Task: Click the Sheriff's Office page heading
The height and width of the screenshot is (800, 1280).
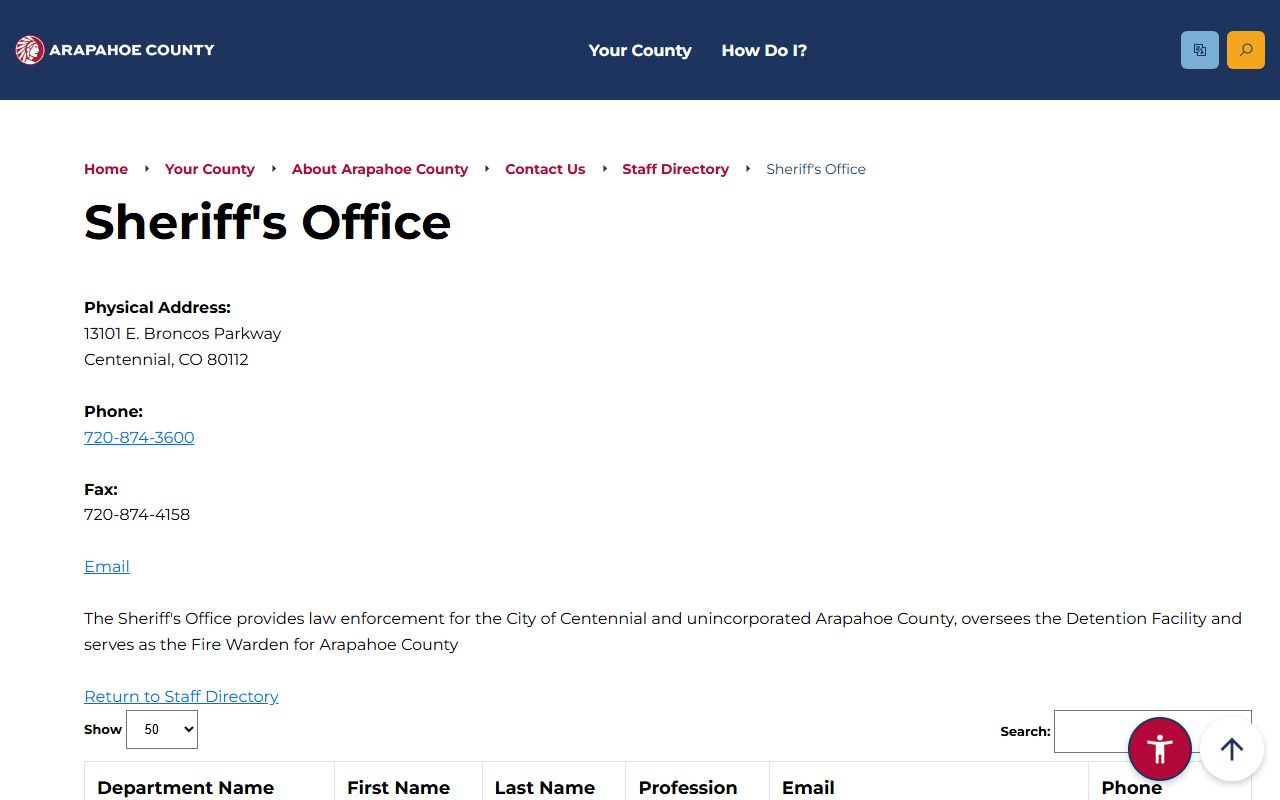Action: 268,222
